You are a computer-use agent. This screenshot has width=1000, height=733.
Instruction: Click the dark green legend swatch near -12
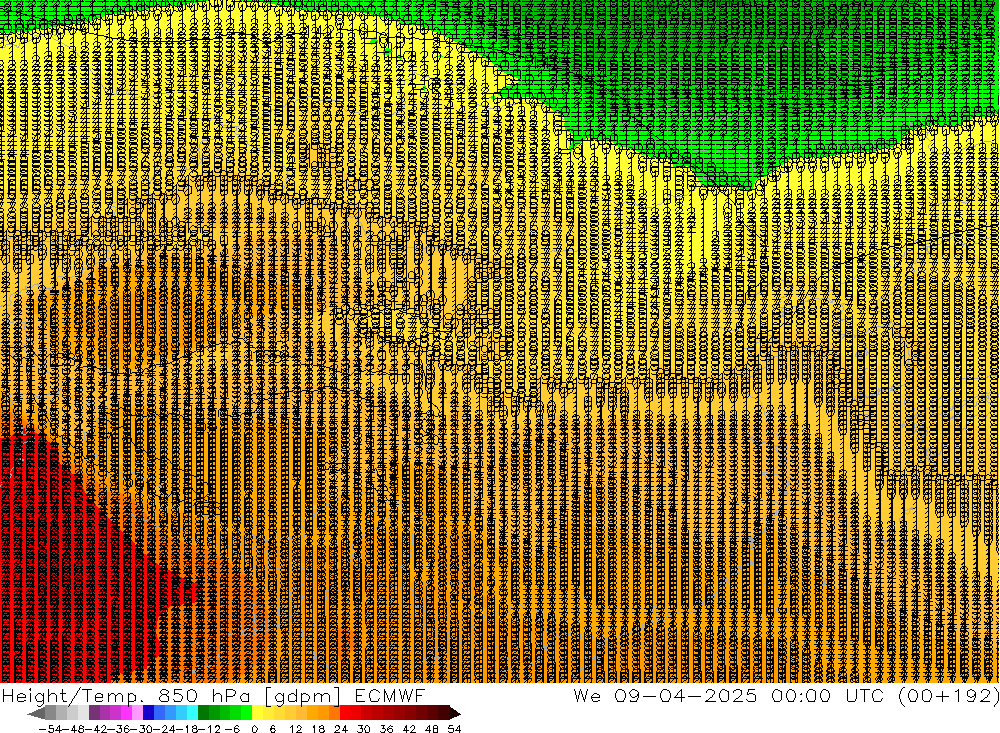point(203,713)
